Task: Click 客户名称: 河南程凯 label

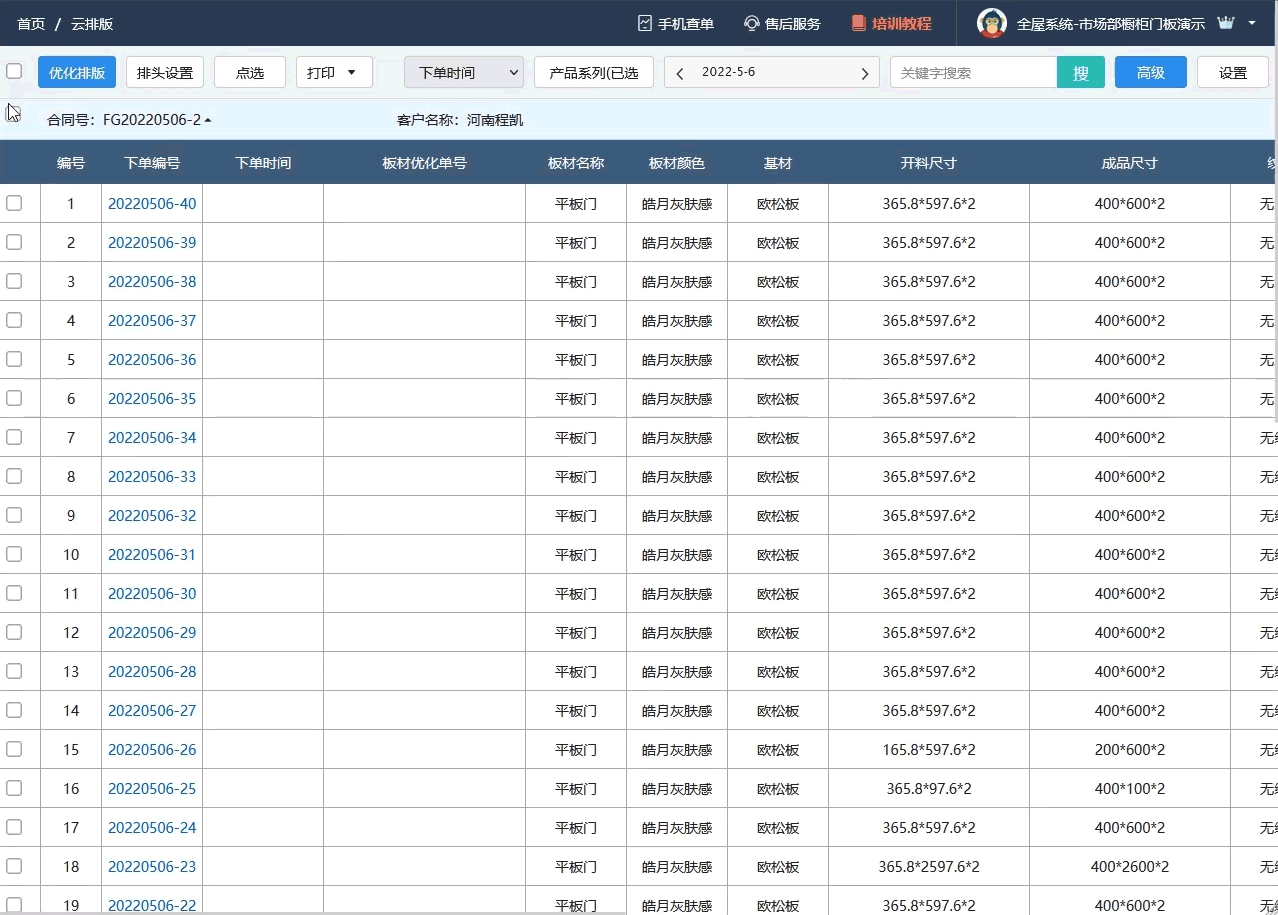Action: (460, 120)
